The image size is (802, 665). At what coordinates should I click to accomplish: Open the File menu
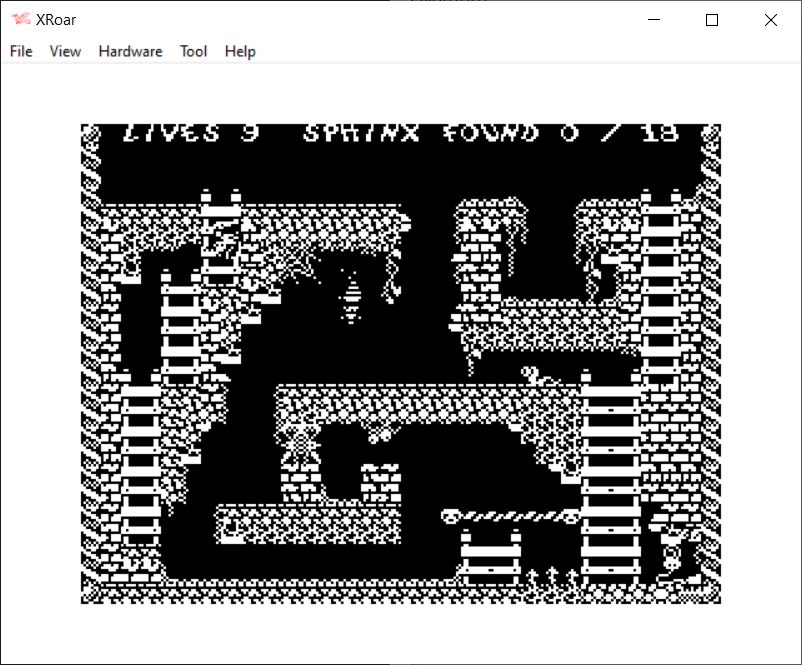point(21,51)
